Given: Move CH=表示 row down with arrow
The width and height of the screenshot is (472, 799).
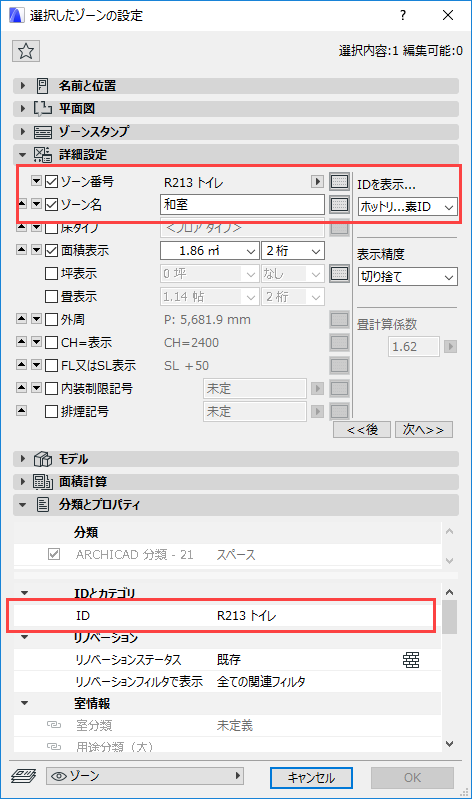Looking at the screenshot, I should [x=36, y=342].
